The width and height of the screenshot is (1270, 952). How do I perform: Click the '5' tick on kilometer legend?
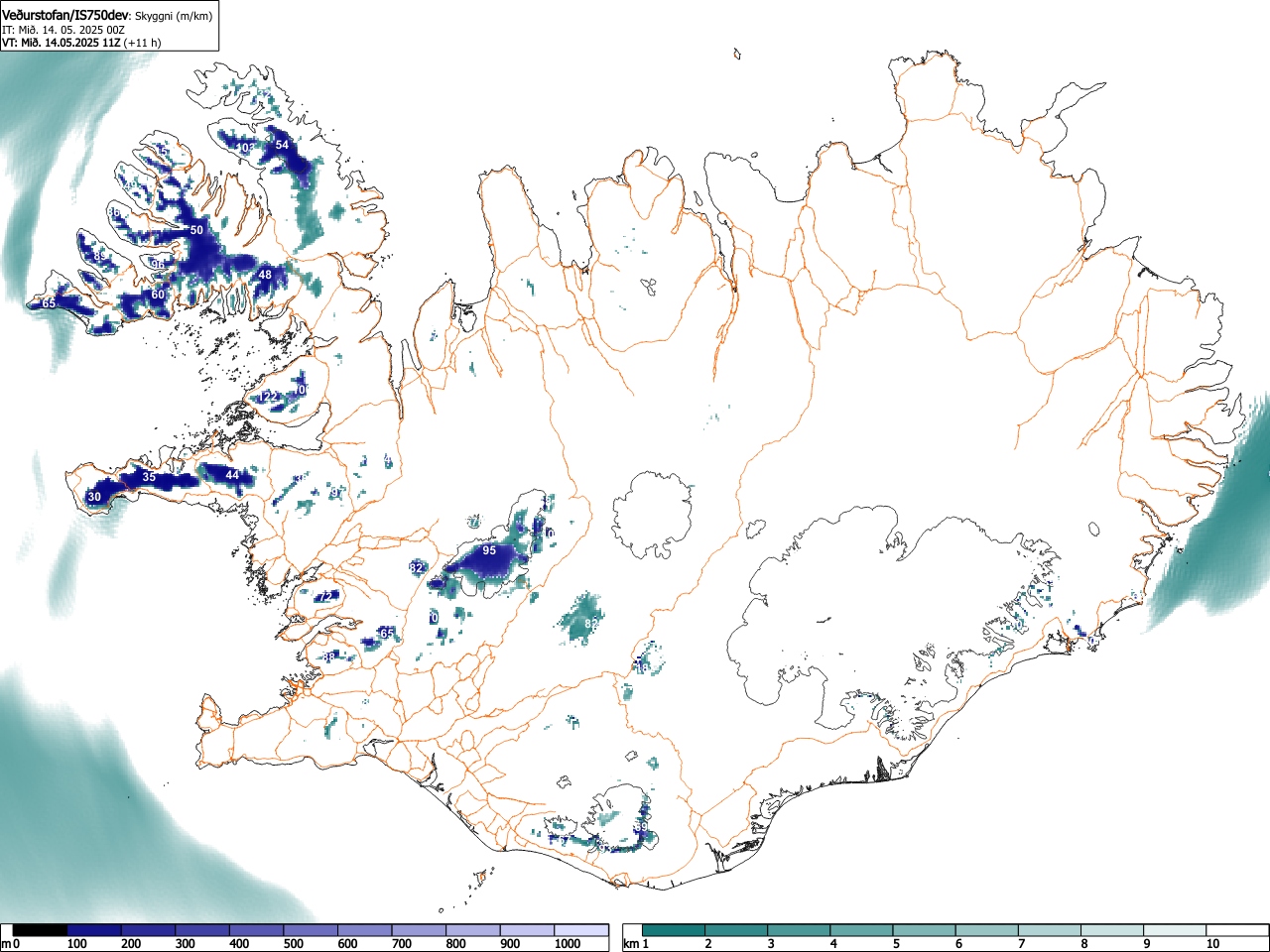pyautogui.click(x=895, y=944)
